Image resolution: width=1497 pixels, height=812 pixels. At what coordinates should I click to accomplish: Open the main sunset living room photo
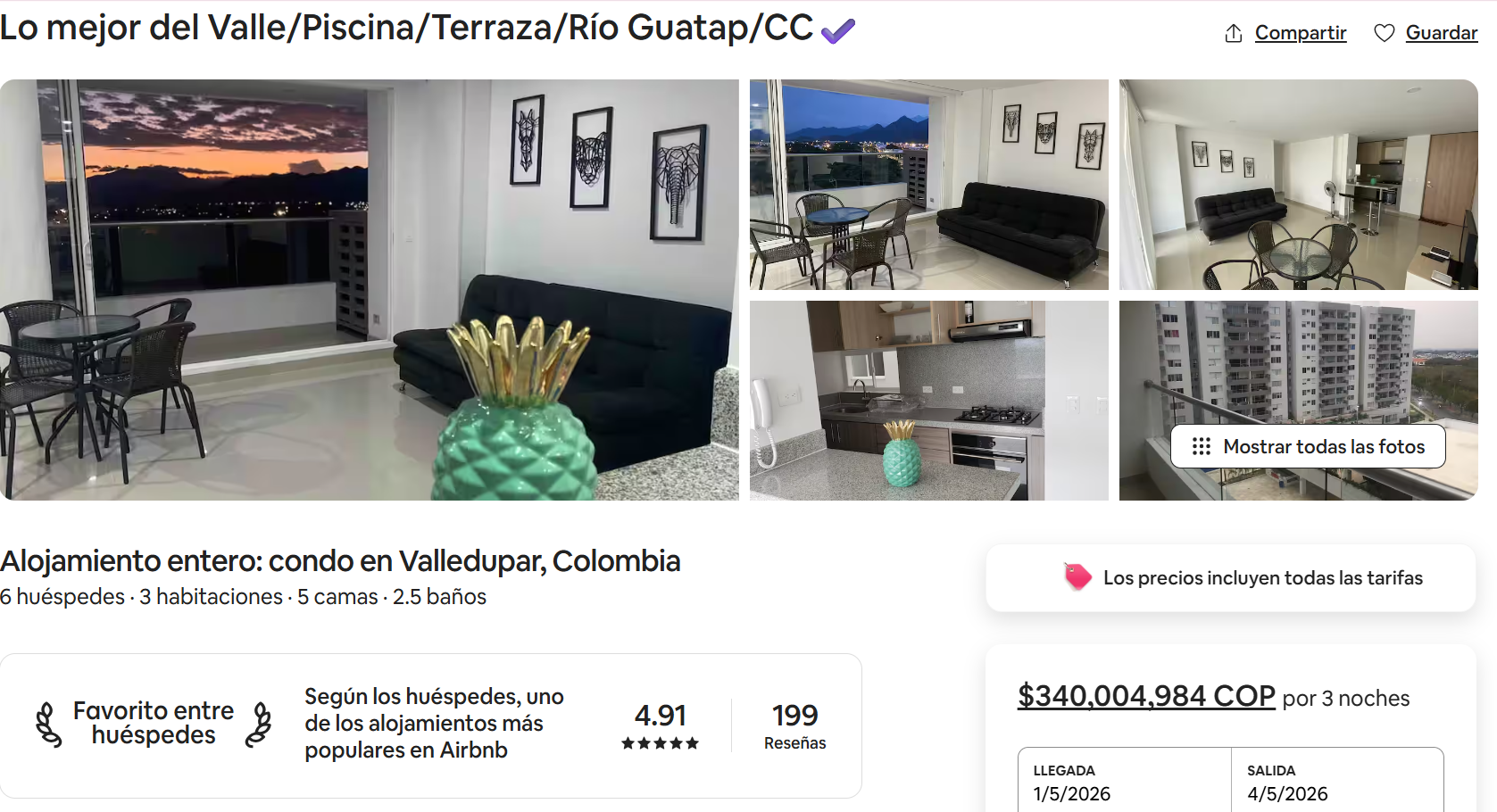click(x=370, y=290)
